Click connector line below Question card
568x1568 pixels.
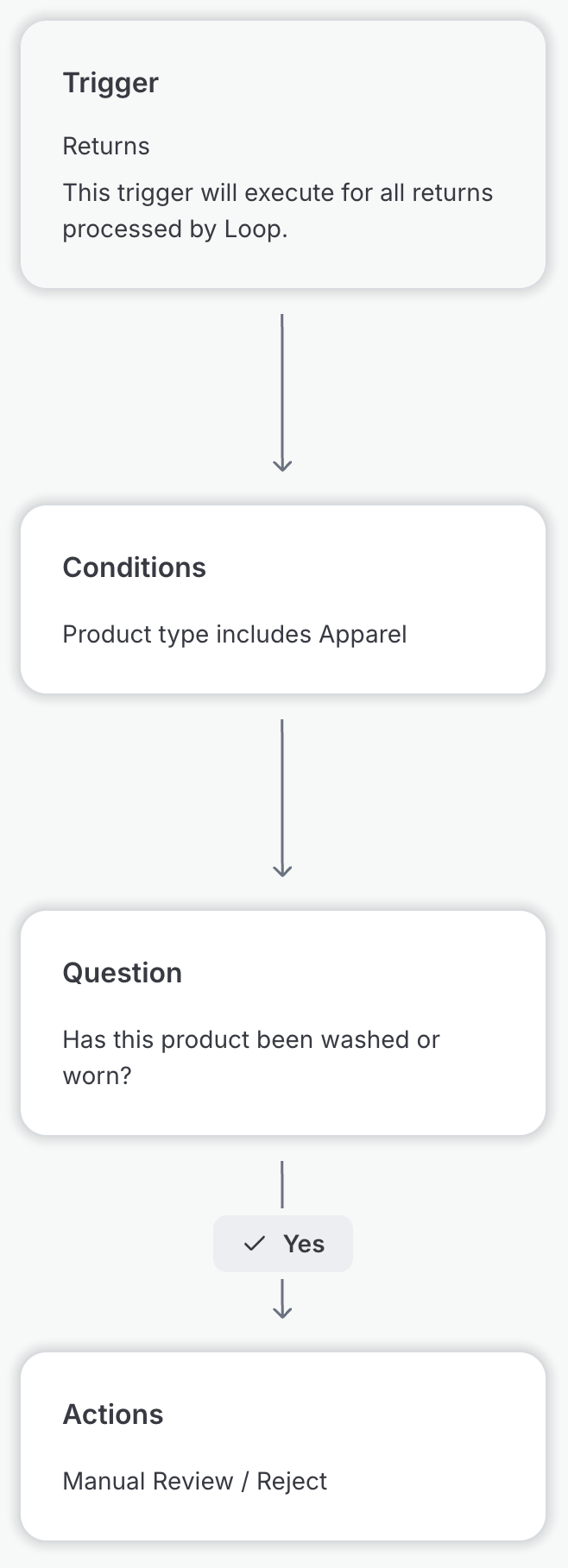pyautogui.click(x=282, y=1184)
